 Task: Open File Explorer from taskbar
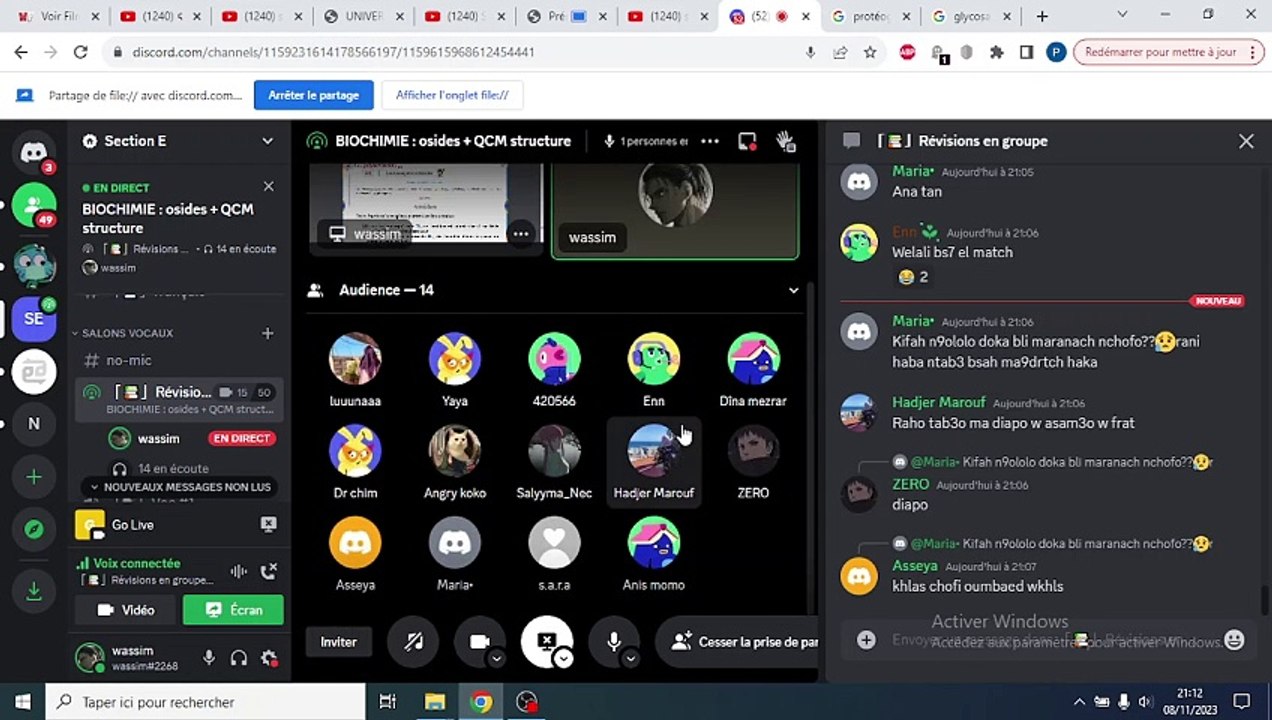pyautogui.click(x=434, y=702)
